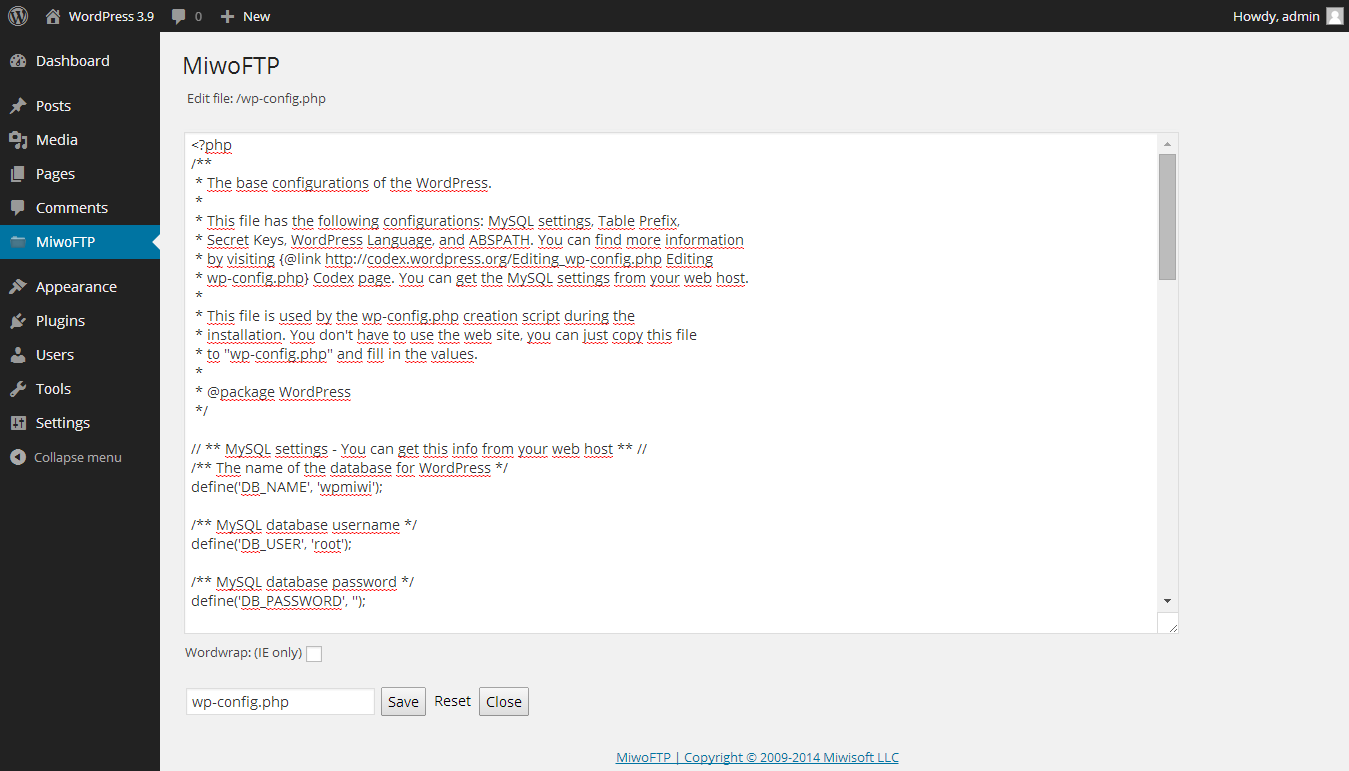1349x771 pixels.
Task: Click the Tools wrench icon
Action: pos(18,389)
